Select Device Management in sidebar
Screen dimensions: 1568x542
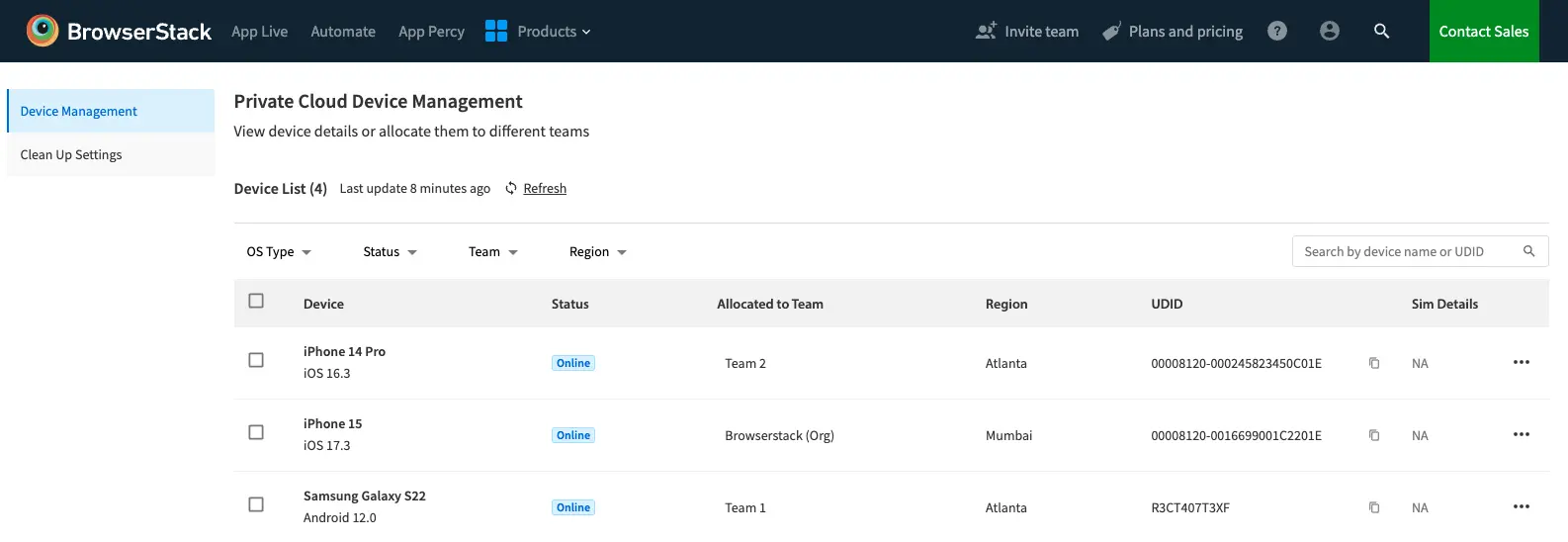tap(111, 111)
